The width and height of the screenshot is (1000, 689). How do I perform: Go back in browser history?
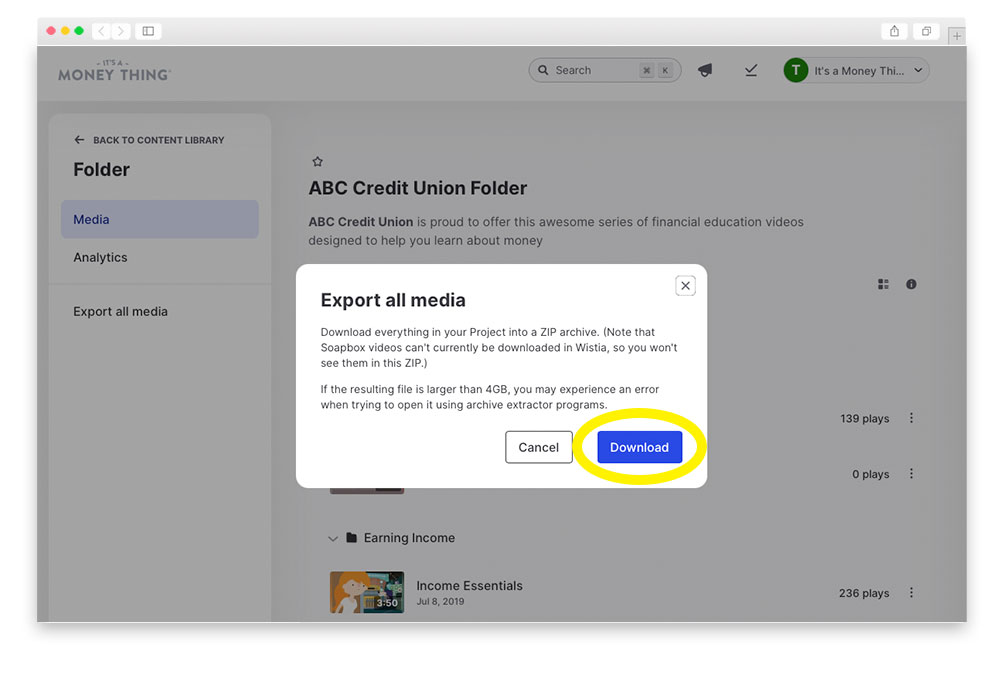(x=101, y=31)
